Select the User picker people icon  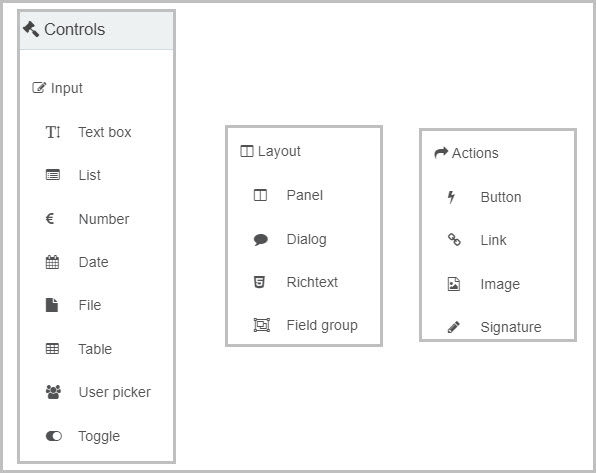53,392
